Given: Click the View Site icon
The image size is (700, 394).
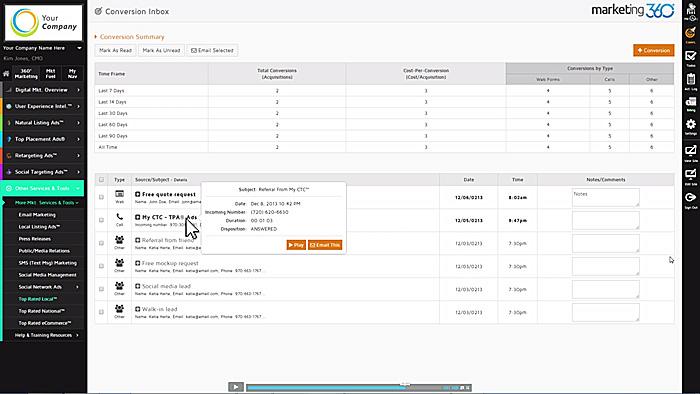Looking at the screenshot, I should pos(691,152).
